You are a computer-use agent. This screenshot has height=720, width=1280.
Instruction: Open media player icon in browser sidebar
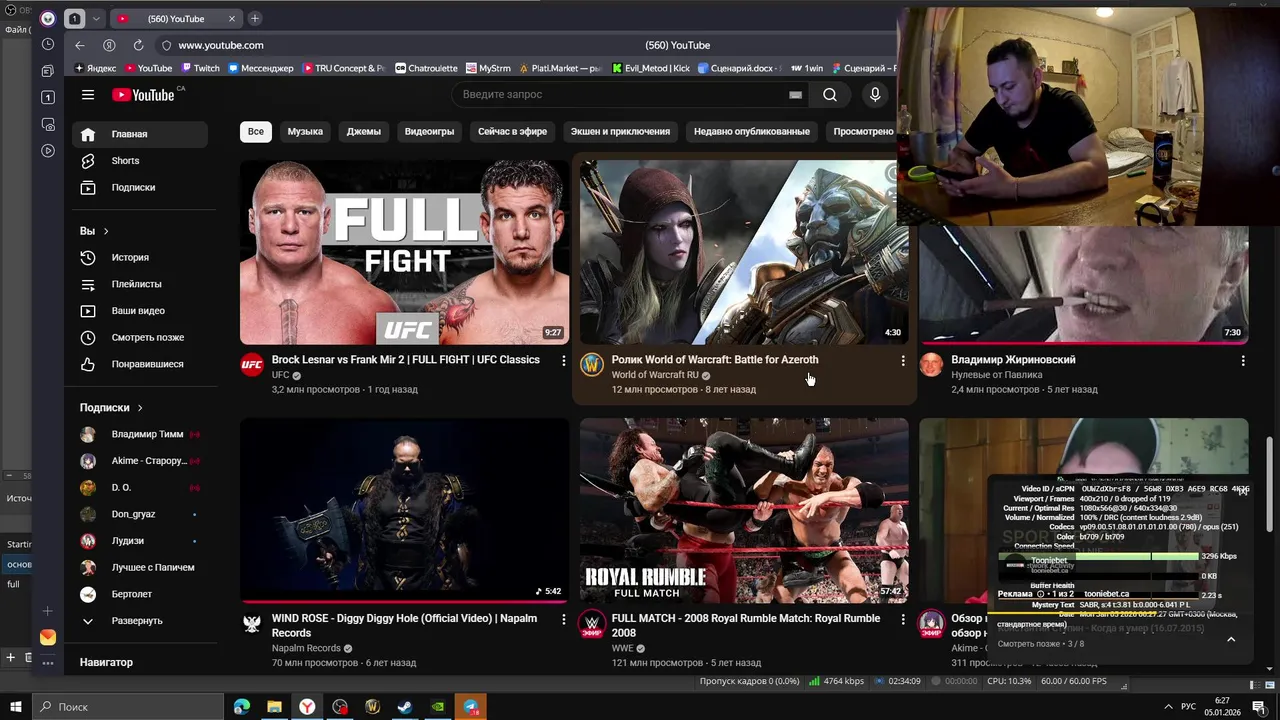point(48,151)
